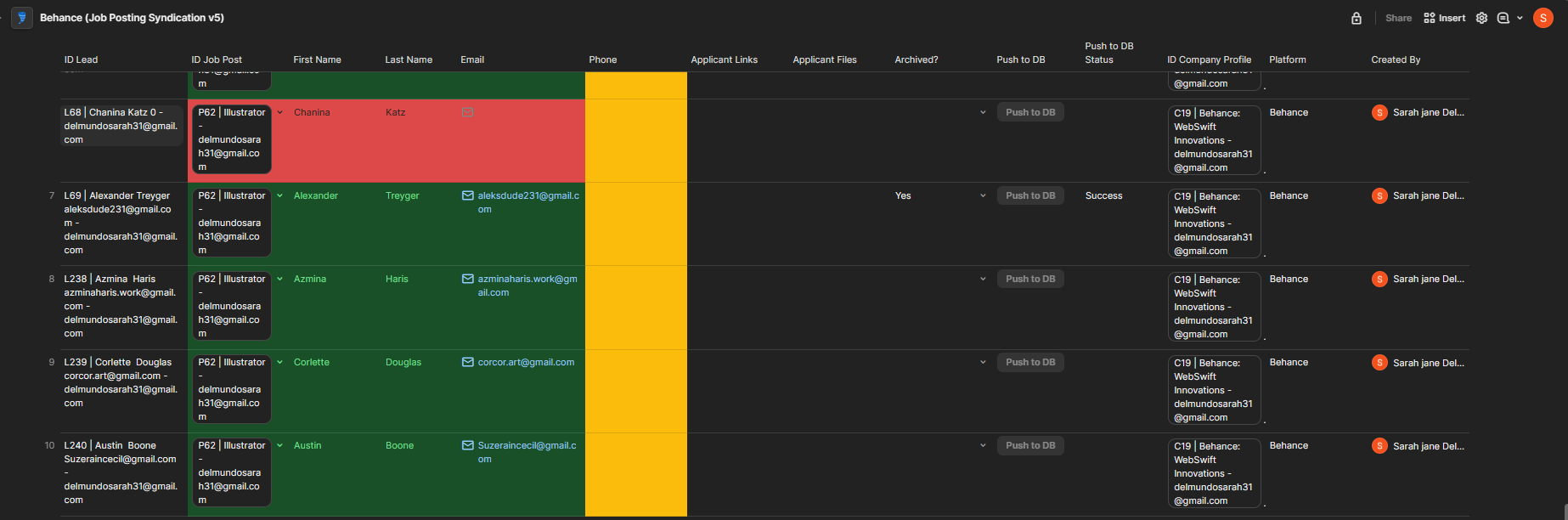The image size is (1568, 520).
Task: Click the Insert grid icon in the header
Action: pyautogui.click(x=1430, y=18)
